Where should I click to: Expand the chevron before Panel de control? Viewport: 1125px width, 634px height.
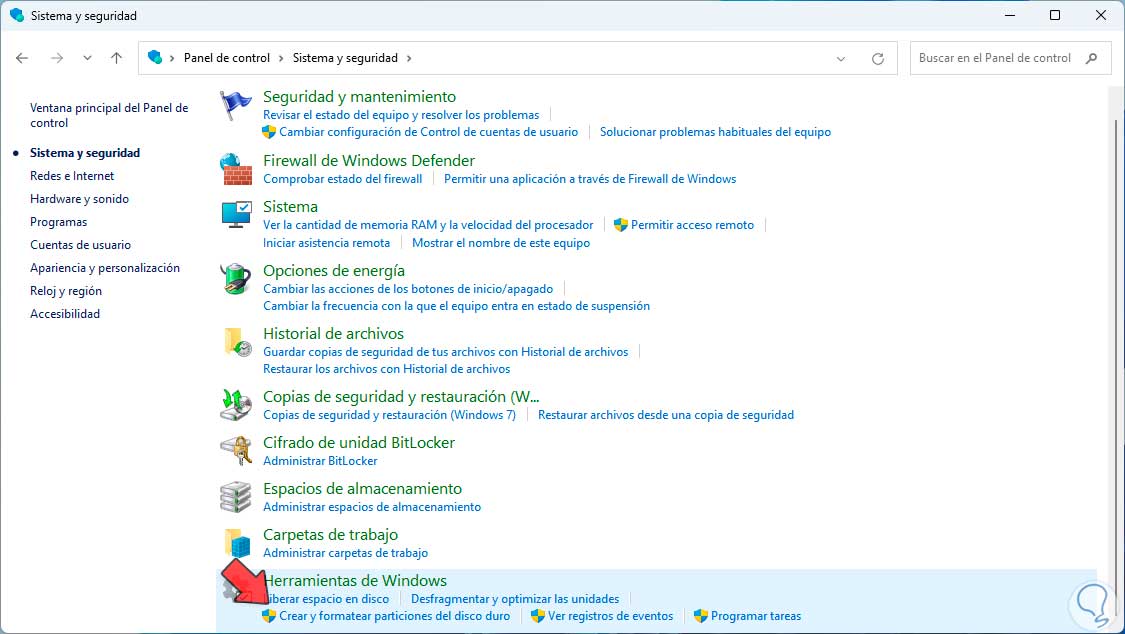point(172,58)
